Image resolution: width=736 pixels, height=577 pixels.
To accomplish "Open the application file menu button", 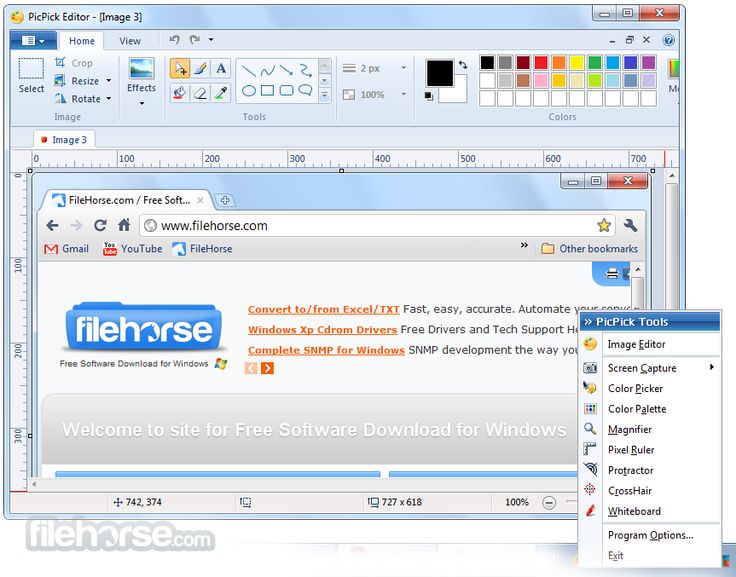I will click(x=33, y=41).
